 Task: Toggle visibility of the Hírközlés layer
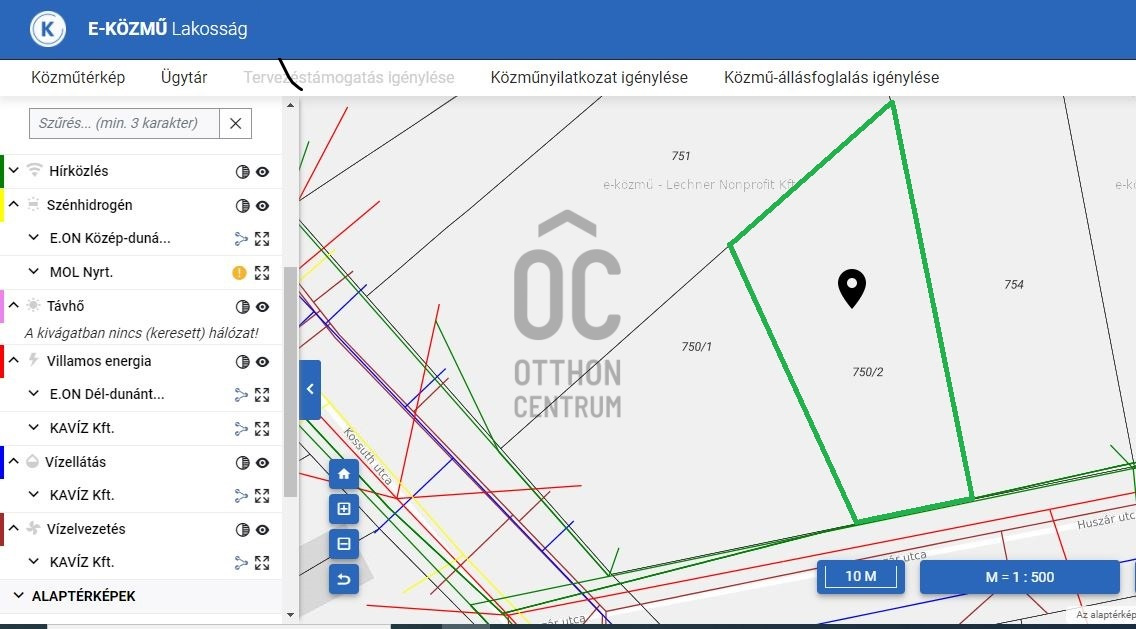(x=262, y=172)
